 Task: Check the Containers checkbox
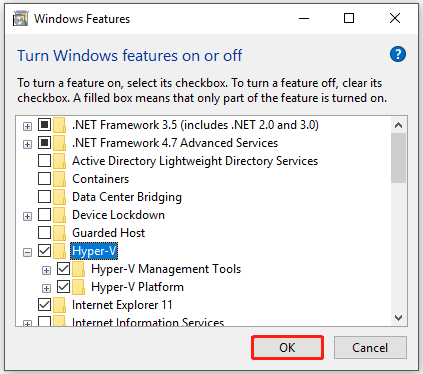point(44,179)
